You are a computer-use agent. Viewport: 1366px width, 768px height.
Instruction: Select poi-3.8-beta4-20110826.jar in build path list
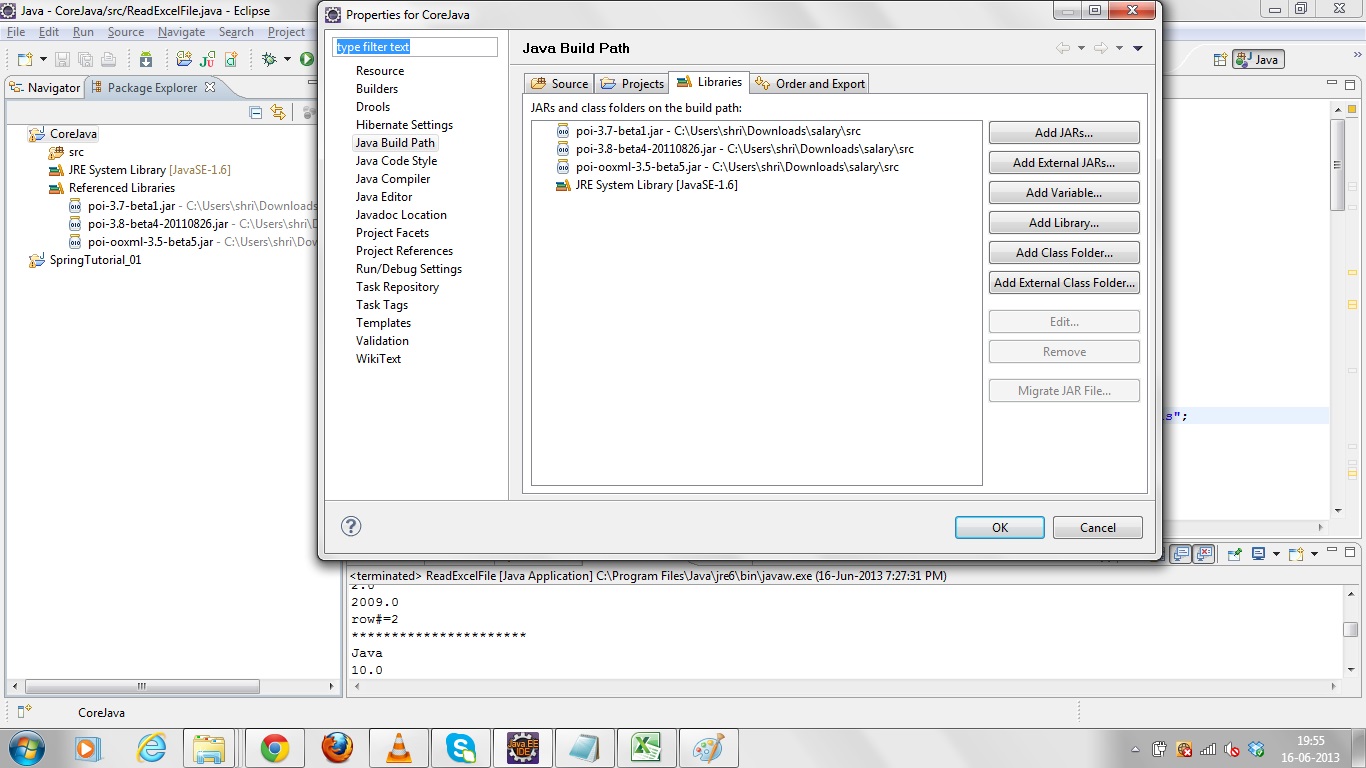(734, 149)
